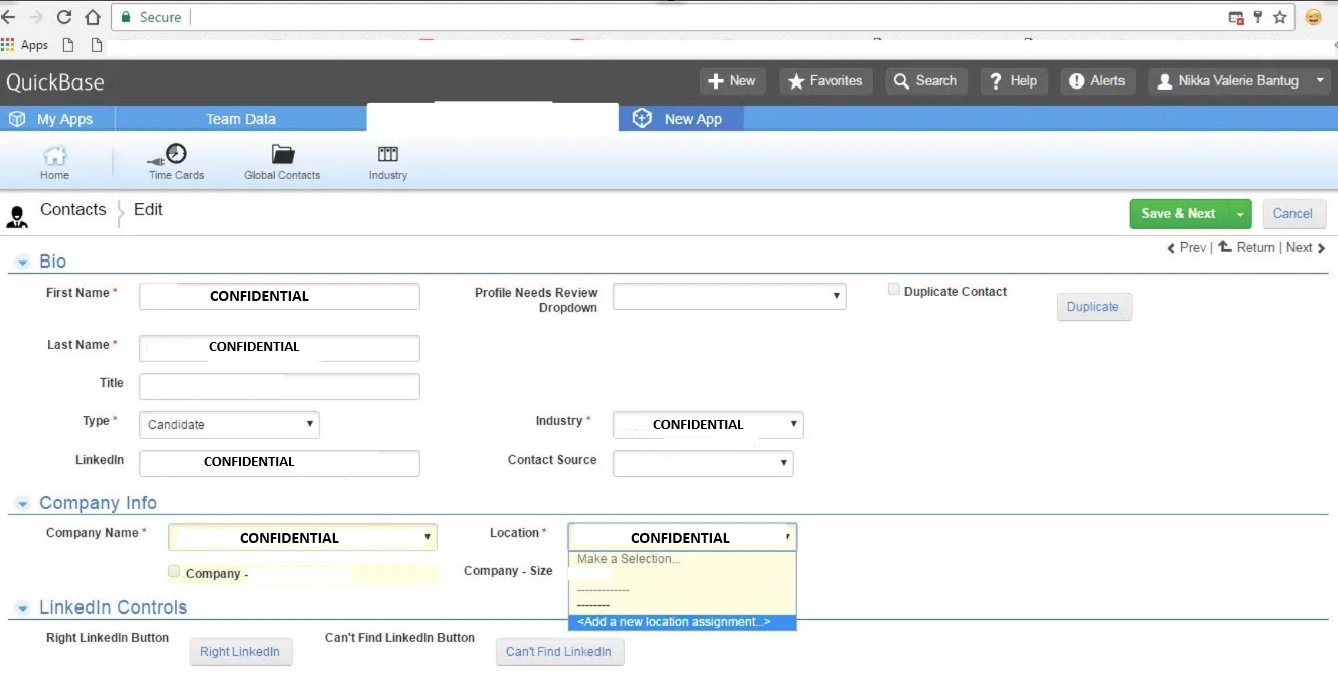Click the Search button in the header
This screenshot has width=1338, height=688.
[926, 81]
